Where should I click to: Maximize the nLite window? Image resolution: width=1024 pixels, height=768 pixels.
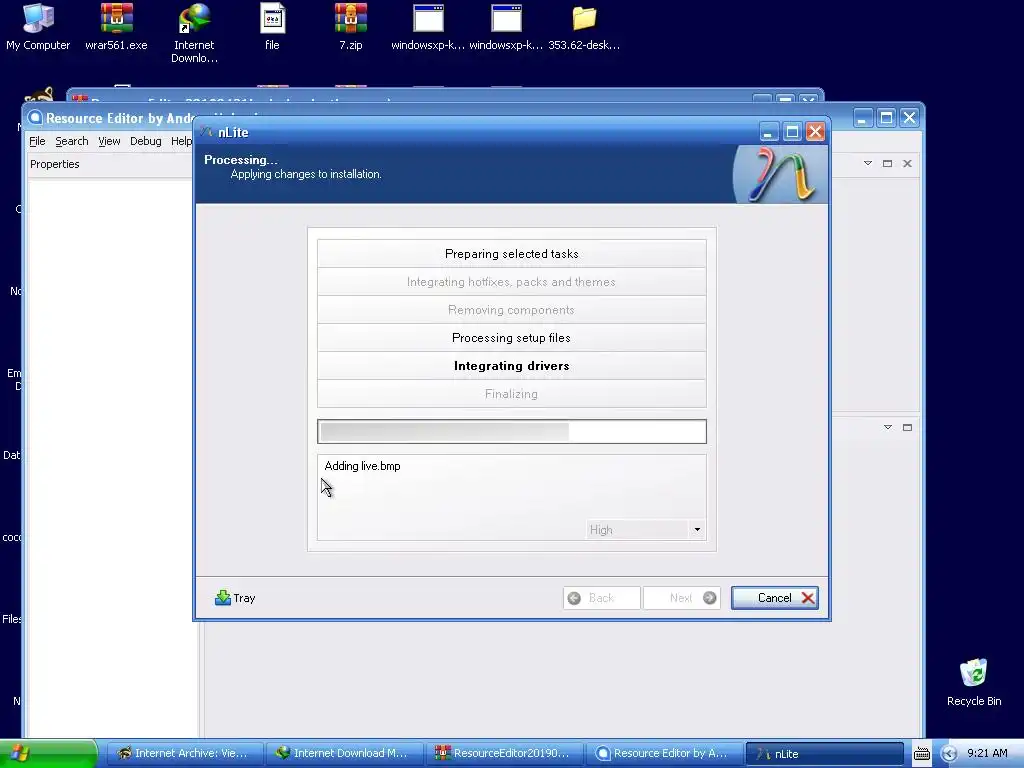point(792,132)
